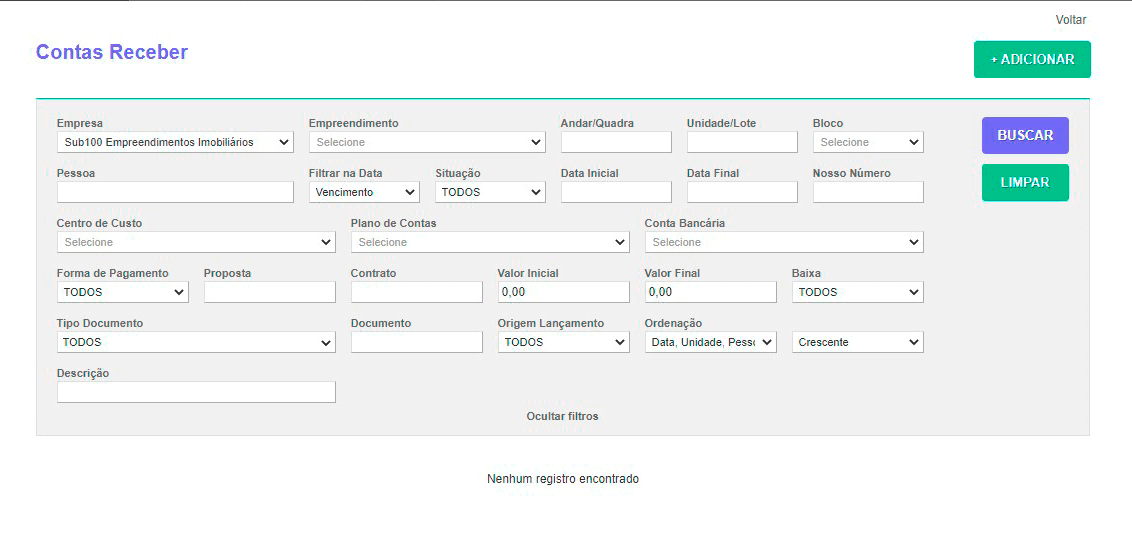Image resolution: width=1132 pixels, height=539 pixels.
Task: Go back using the Voltar link
Action: [1070, 20]
